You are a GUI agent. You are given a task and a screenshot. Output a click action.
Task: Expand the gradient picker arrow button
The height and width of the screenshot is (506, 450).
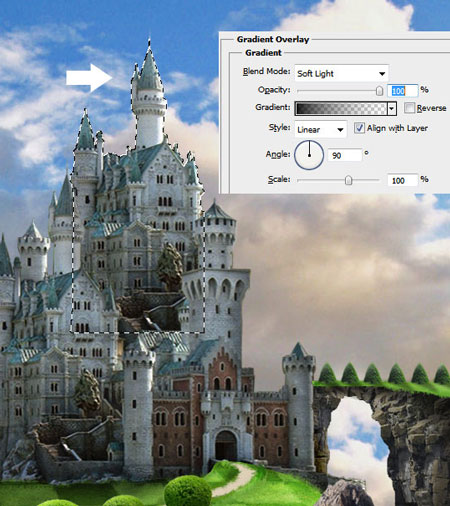392,108
